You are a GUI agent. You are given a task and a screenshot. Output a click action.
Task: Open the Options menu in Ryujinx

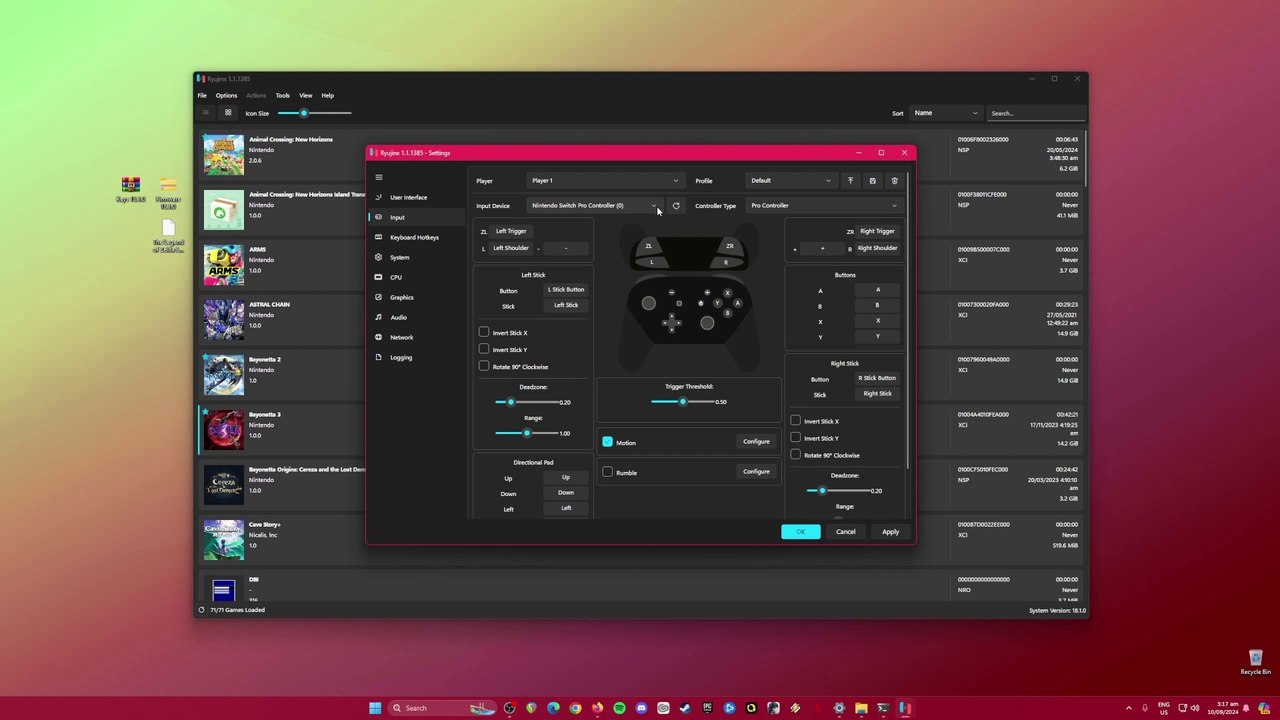pos(226,96)
